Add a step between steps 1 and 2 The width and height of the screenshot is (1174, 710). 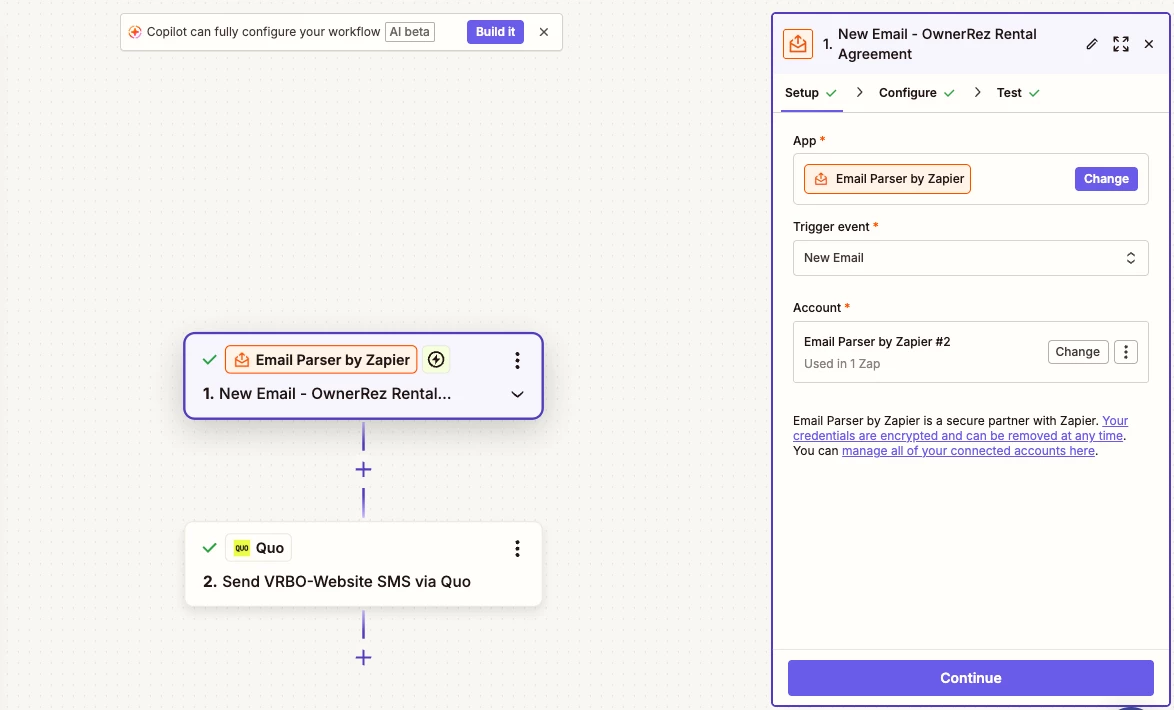coord(363,470)
